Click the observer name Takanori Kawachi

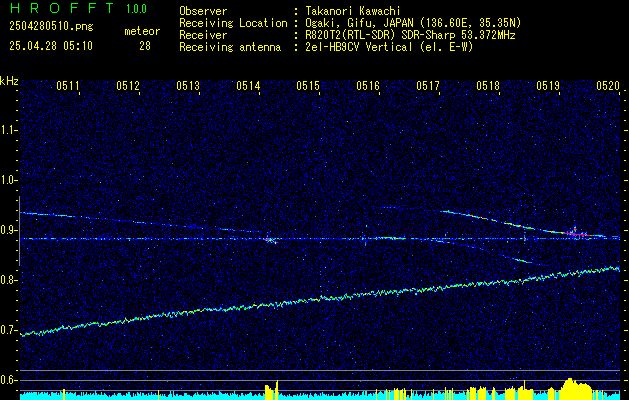(x=352, y=11)
